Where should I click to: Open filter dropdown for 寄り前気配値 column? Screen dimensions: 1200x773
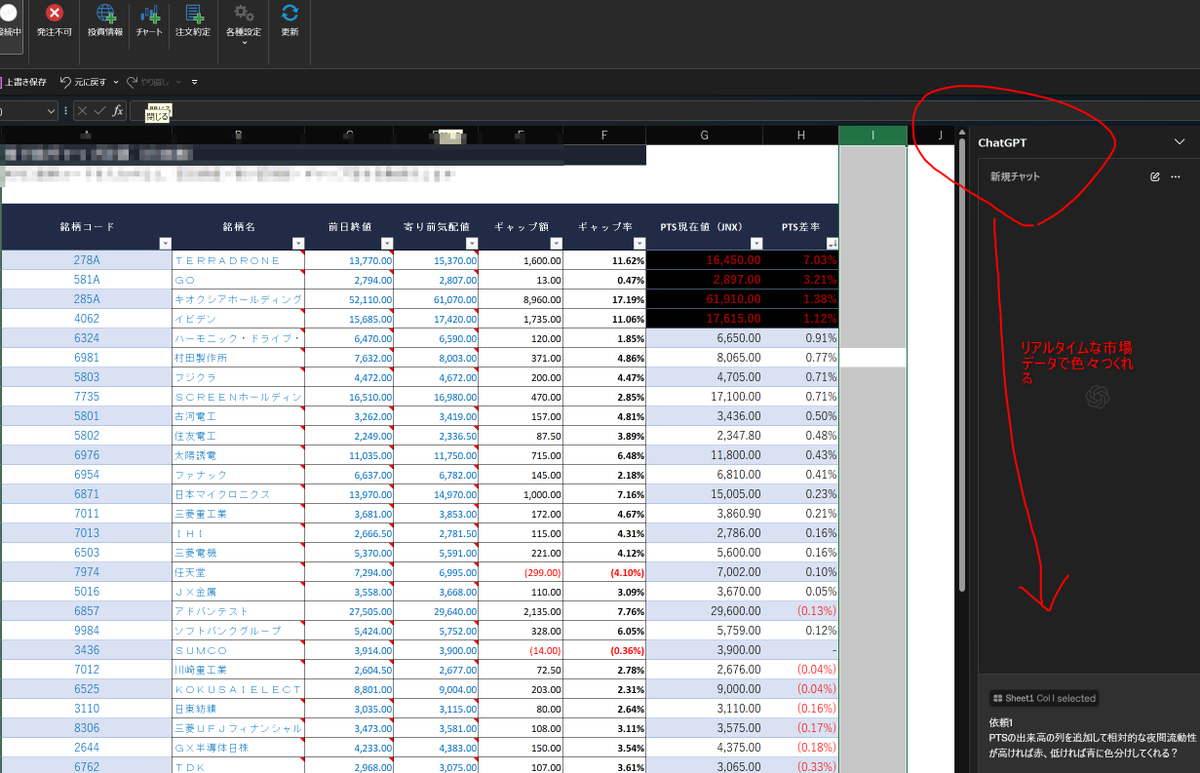coord(473,244)
